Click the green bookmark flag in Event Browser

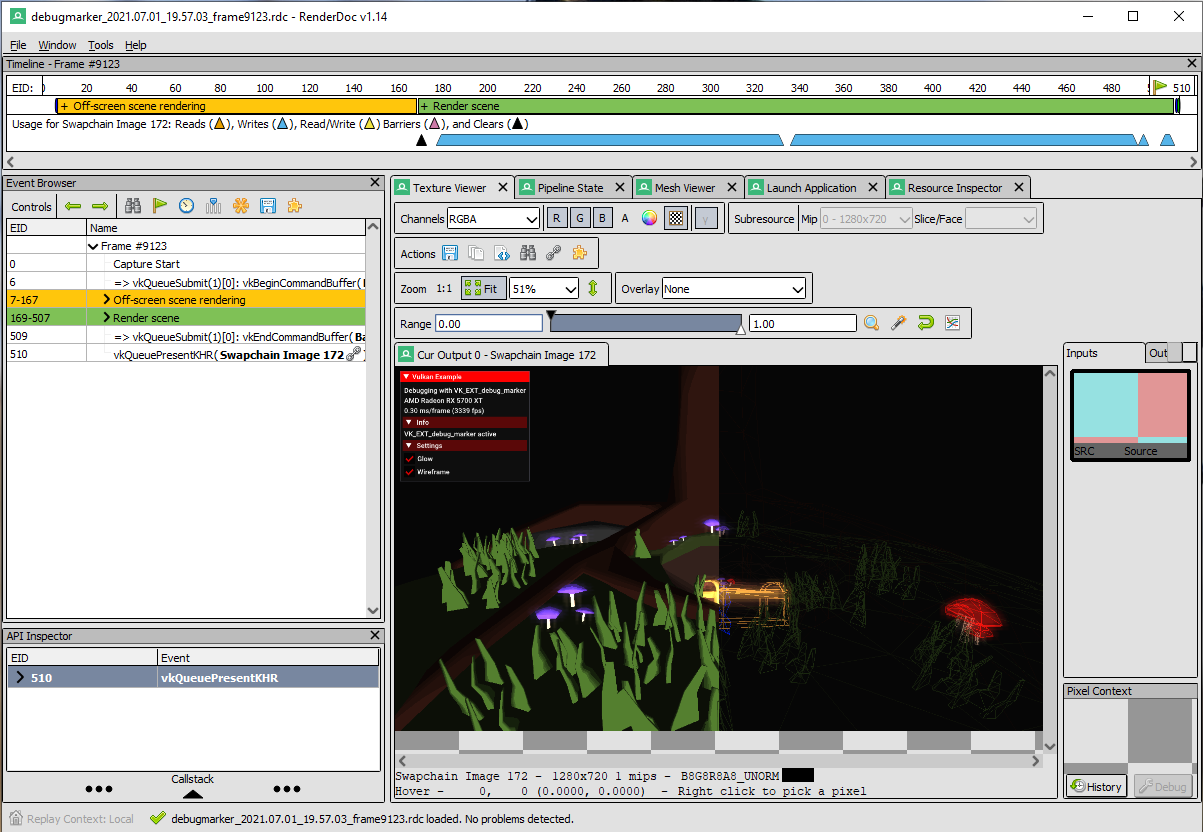[x=160, y=206]
